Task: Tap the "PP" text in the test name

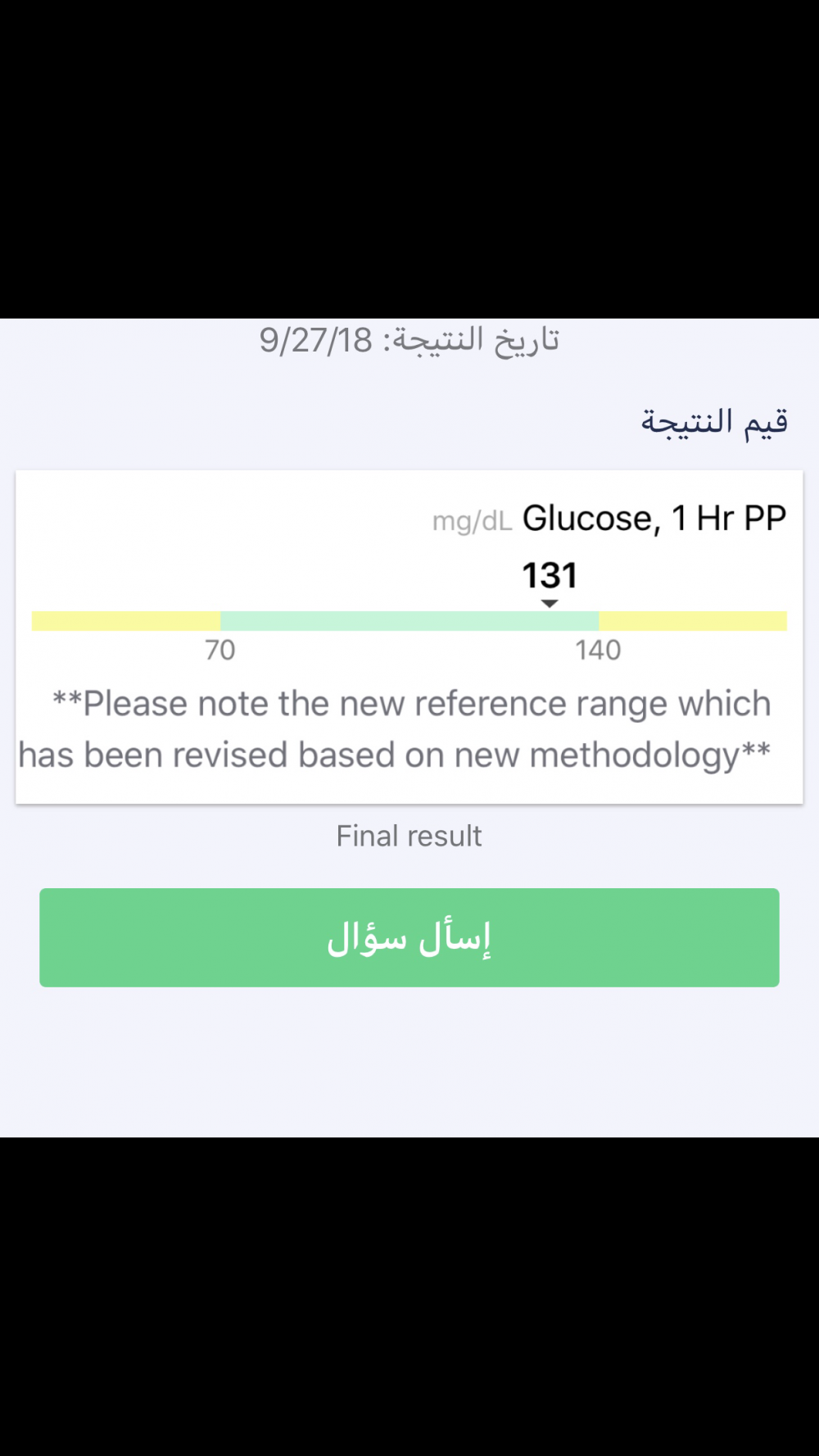Action: click(765, 519)
